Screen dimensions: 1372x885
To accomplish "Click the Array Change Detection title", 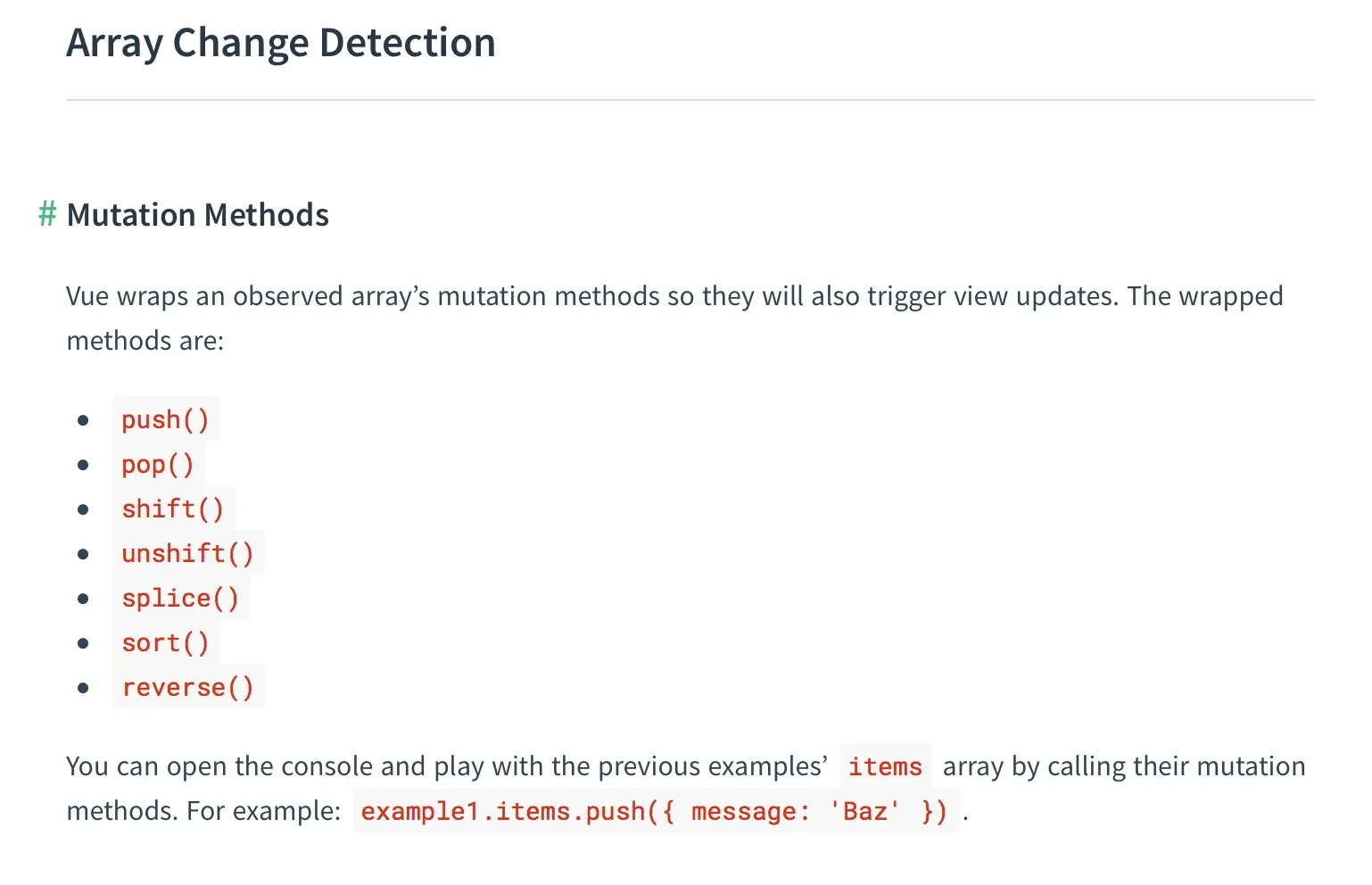I will coord(281,43).
